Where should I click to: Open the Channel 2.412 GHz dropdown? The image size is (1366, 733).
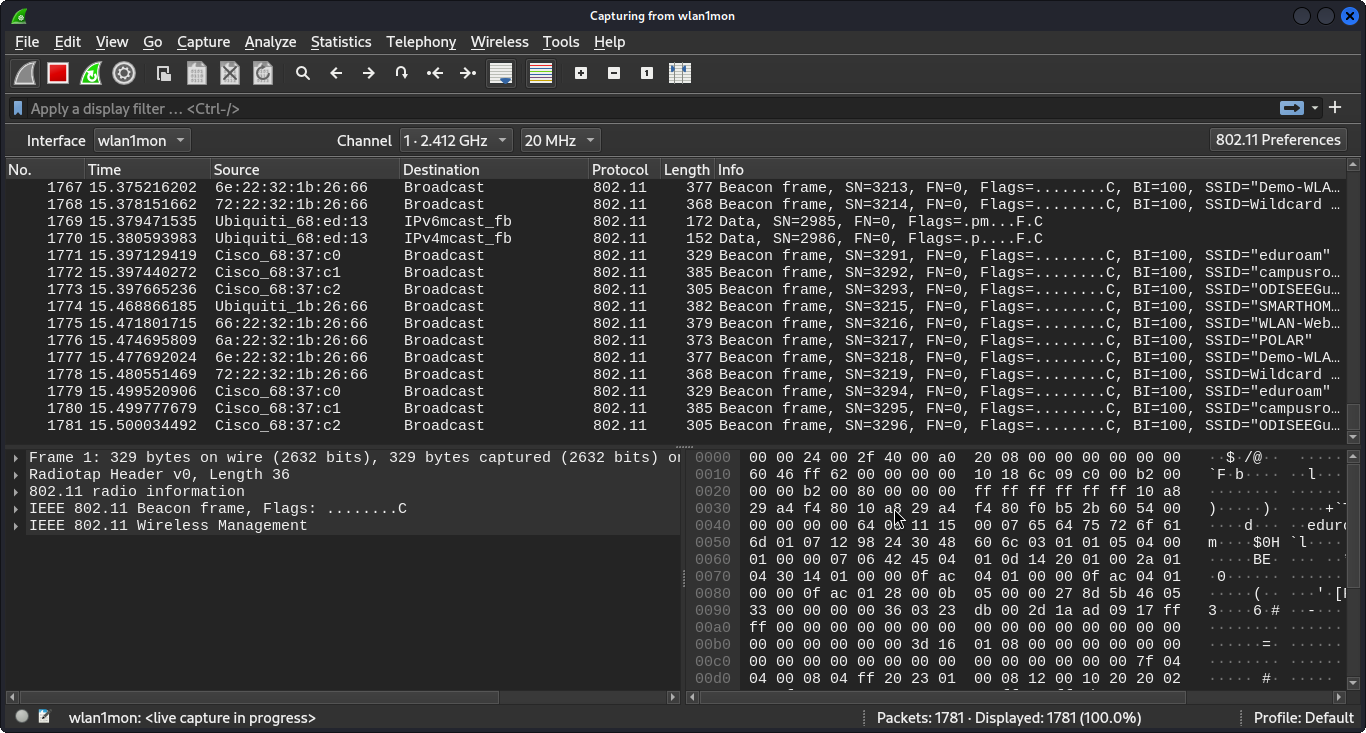tap(455, 140)
